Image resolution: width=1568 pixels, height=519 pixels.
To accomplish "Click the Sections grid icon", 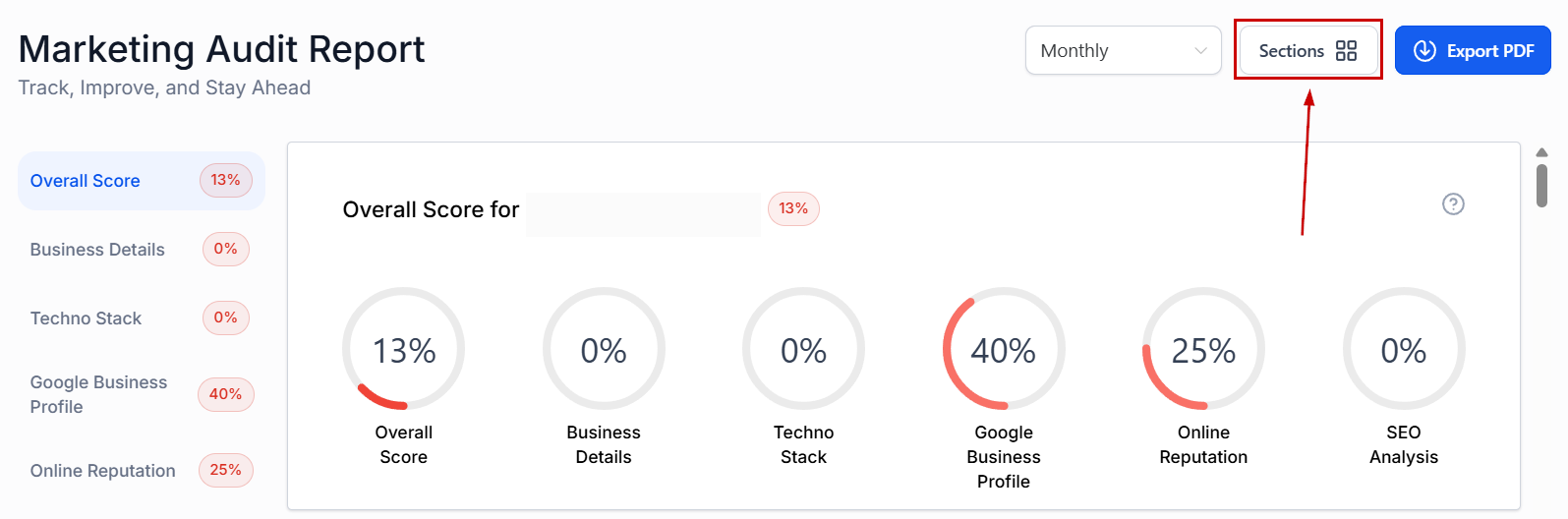I will pos(1346,51).
